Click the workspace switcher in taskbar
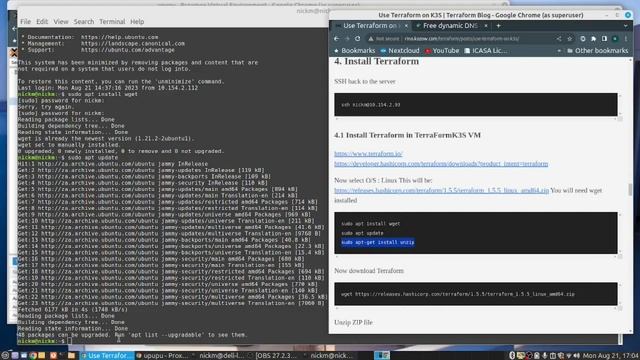 pyautogui.click(x=382, y=356)
